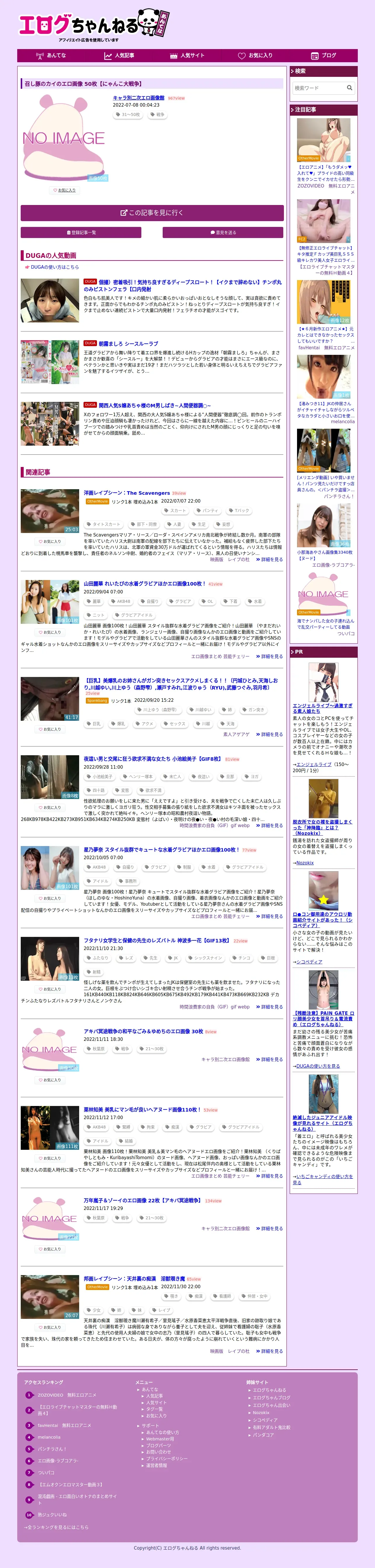Viewport: 375px width, 1568px height.
Task: Click the chart icon beside 人気記事
Action: tap(108, 55)
